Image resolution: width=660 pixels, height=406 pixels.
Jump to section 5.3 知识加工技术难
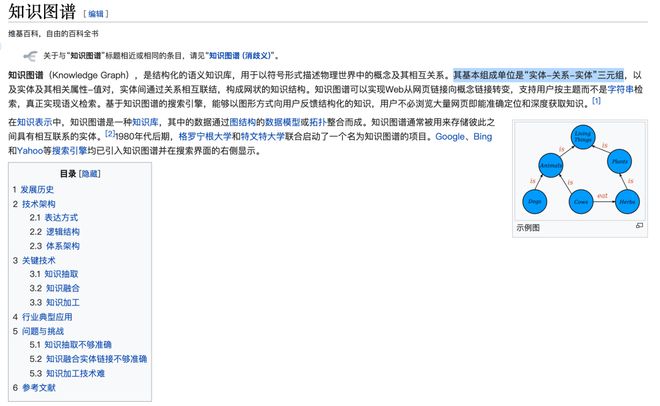(x=67, y=373)
